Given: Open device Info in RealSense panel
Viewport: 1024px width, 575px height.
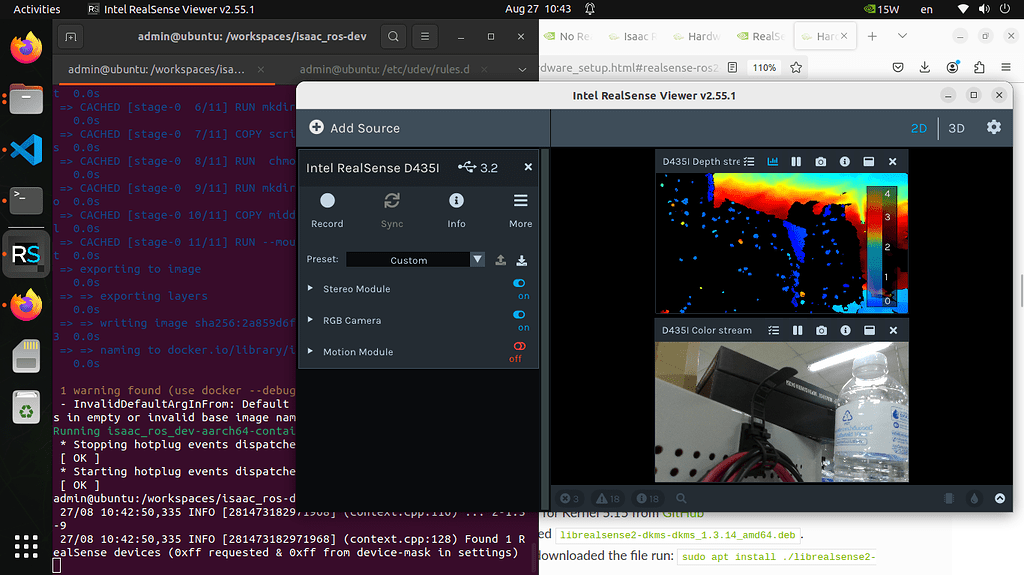Looking at the screenshot, I should (x=456, y=201).
